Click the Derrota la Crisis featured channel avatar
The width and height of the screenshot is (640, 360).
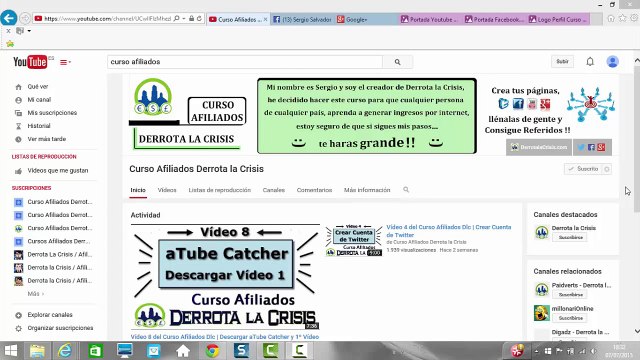(542, 232)
